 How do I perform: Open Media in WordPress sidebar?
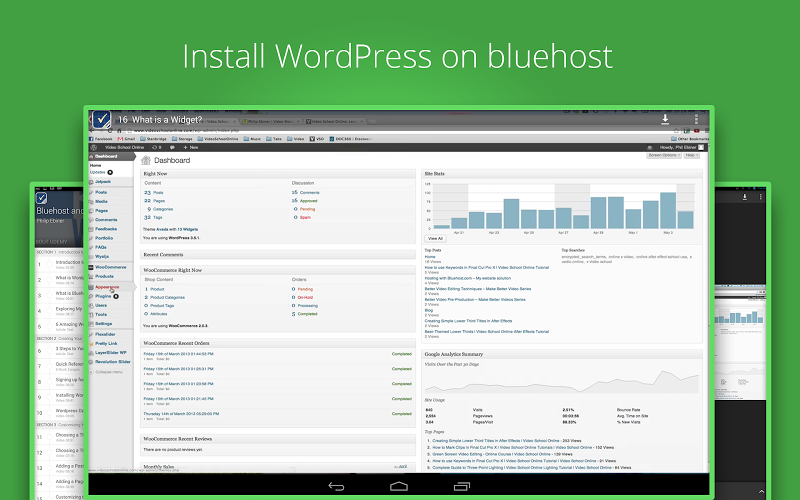pos(101,202)
